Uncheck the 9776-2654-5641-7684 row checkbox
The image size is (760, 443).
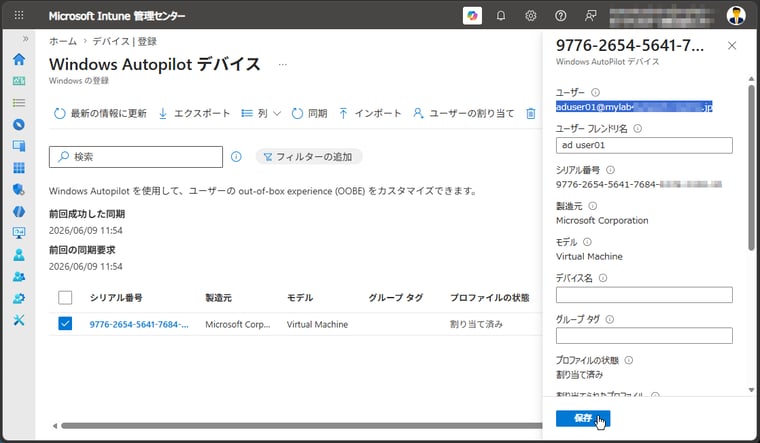[x=65, y=324]
